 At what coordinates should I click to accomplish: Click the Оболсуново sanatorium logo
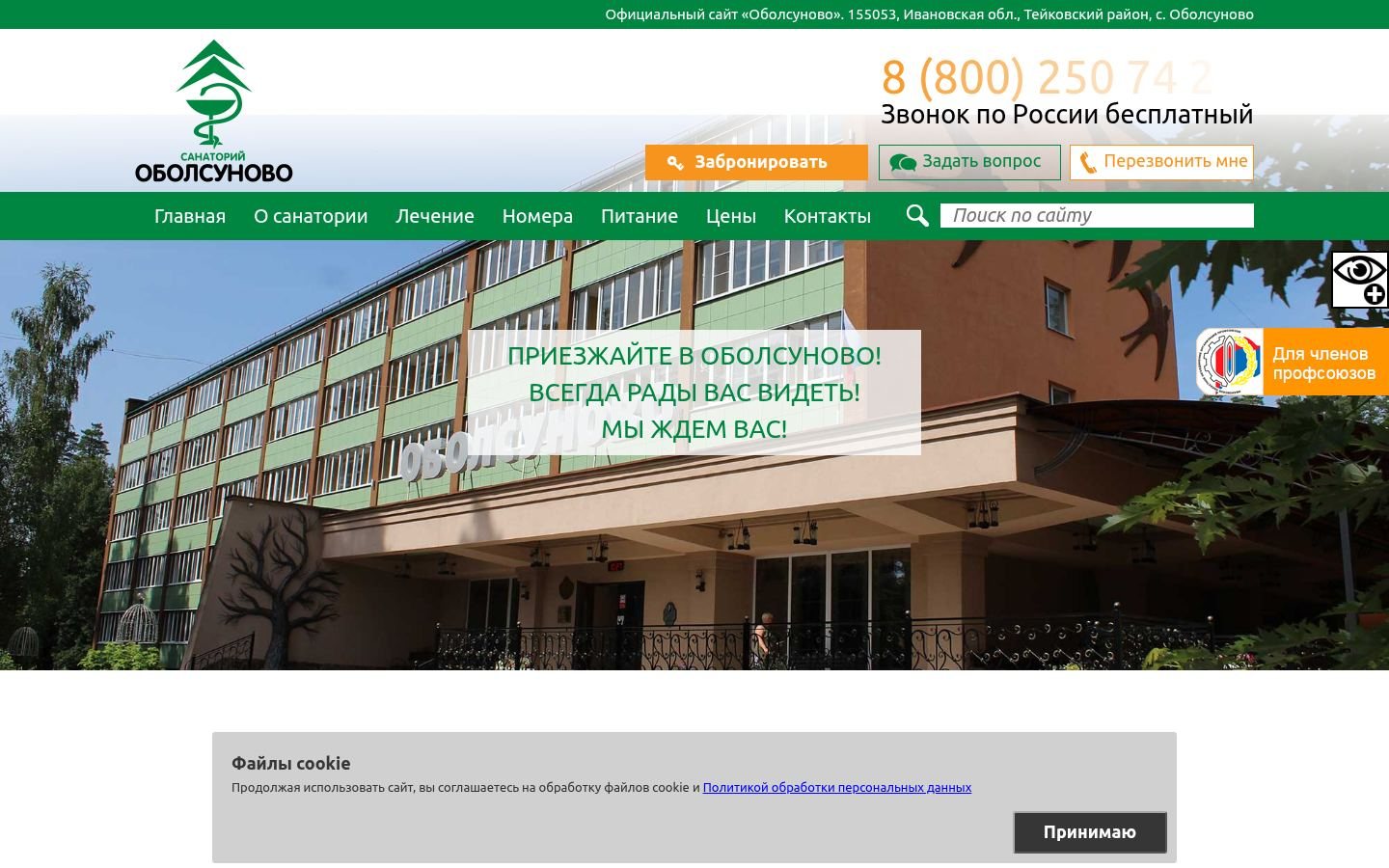214,111
